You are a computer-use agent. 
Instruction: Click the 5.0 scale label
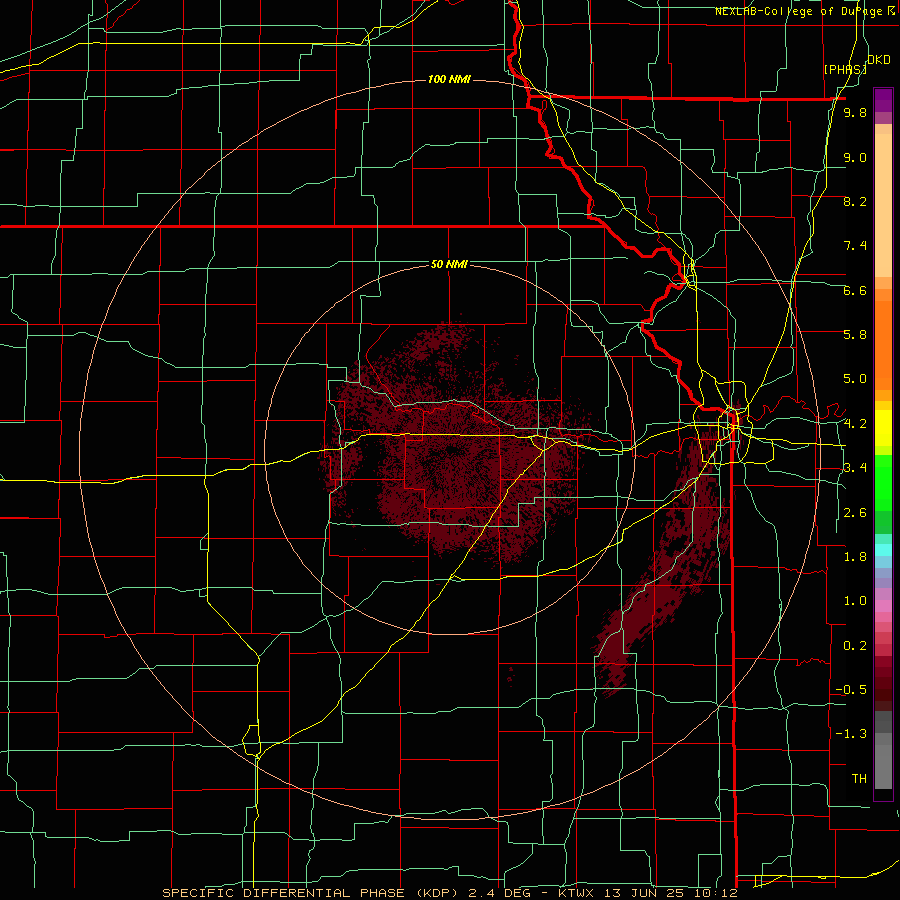(855, 379)
